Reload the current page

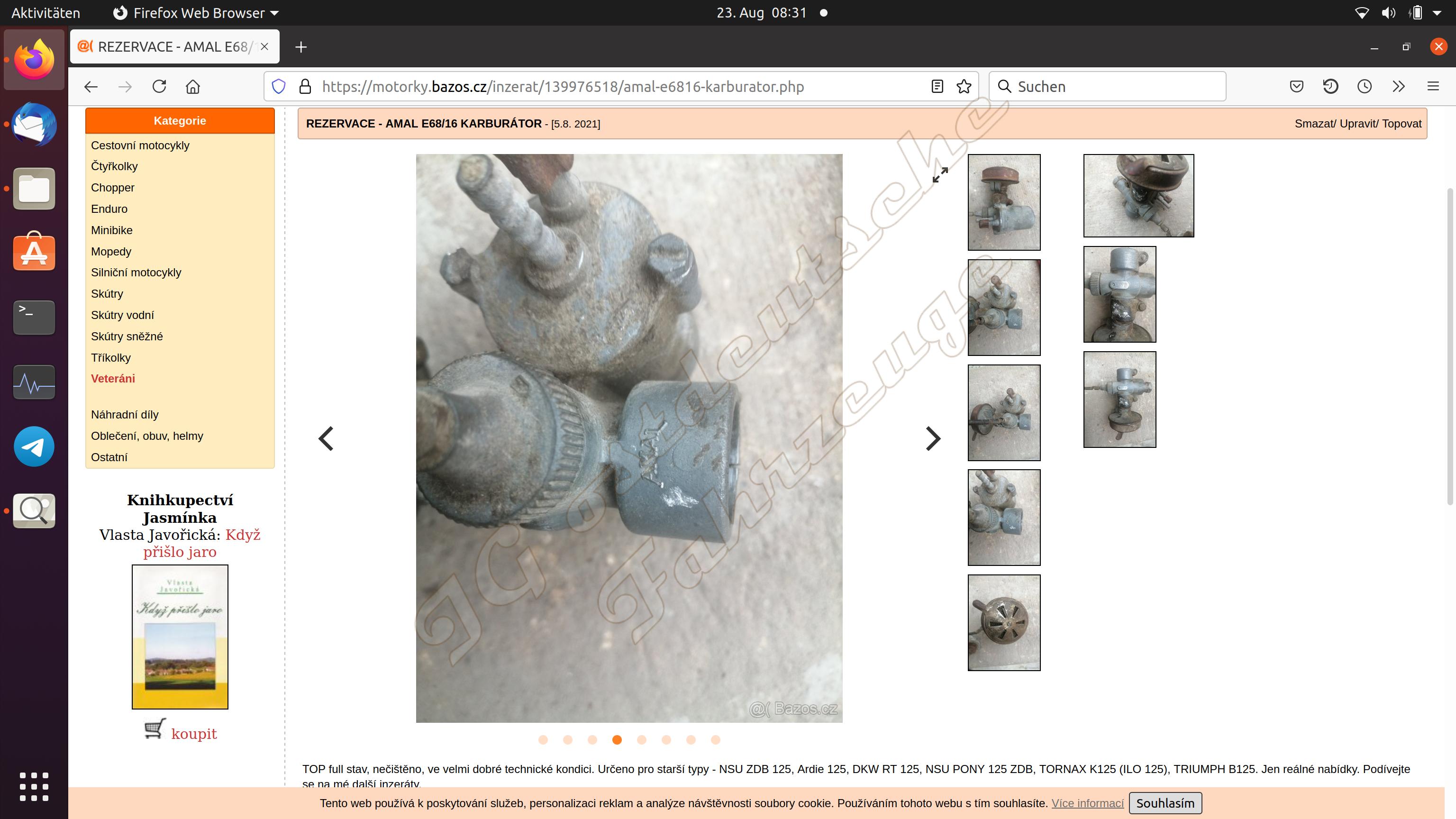[159, 86]
